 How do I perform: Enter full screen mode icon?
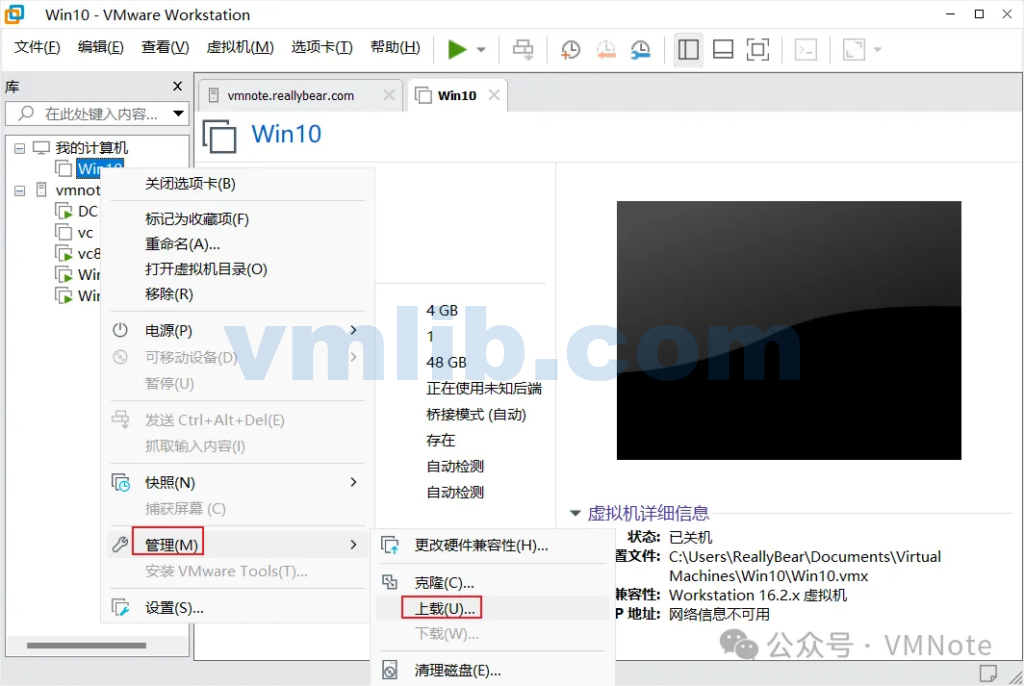tap(758, 50)
